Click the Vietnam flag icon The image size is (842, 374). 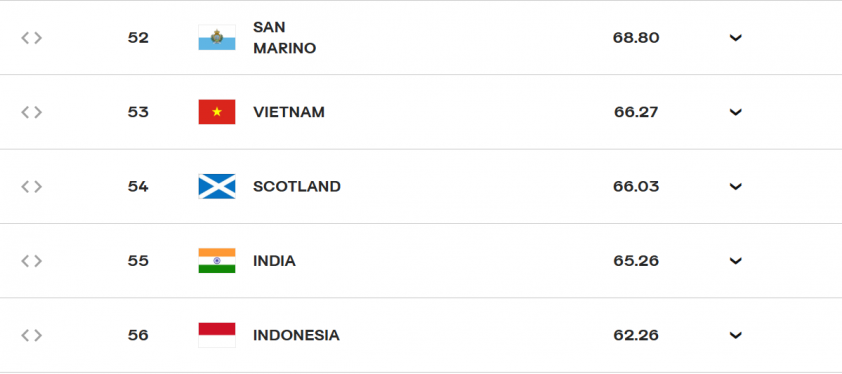[217, 112]
